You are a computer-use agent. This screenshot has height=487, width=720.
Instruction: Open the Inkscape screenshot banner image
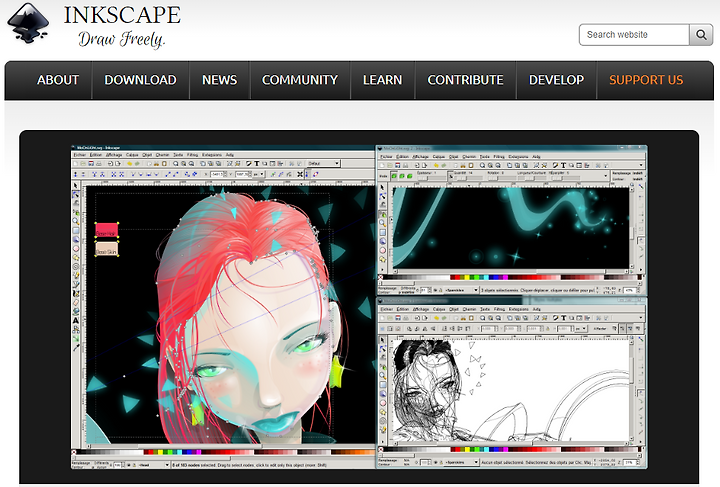tap(359, 307)
